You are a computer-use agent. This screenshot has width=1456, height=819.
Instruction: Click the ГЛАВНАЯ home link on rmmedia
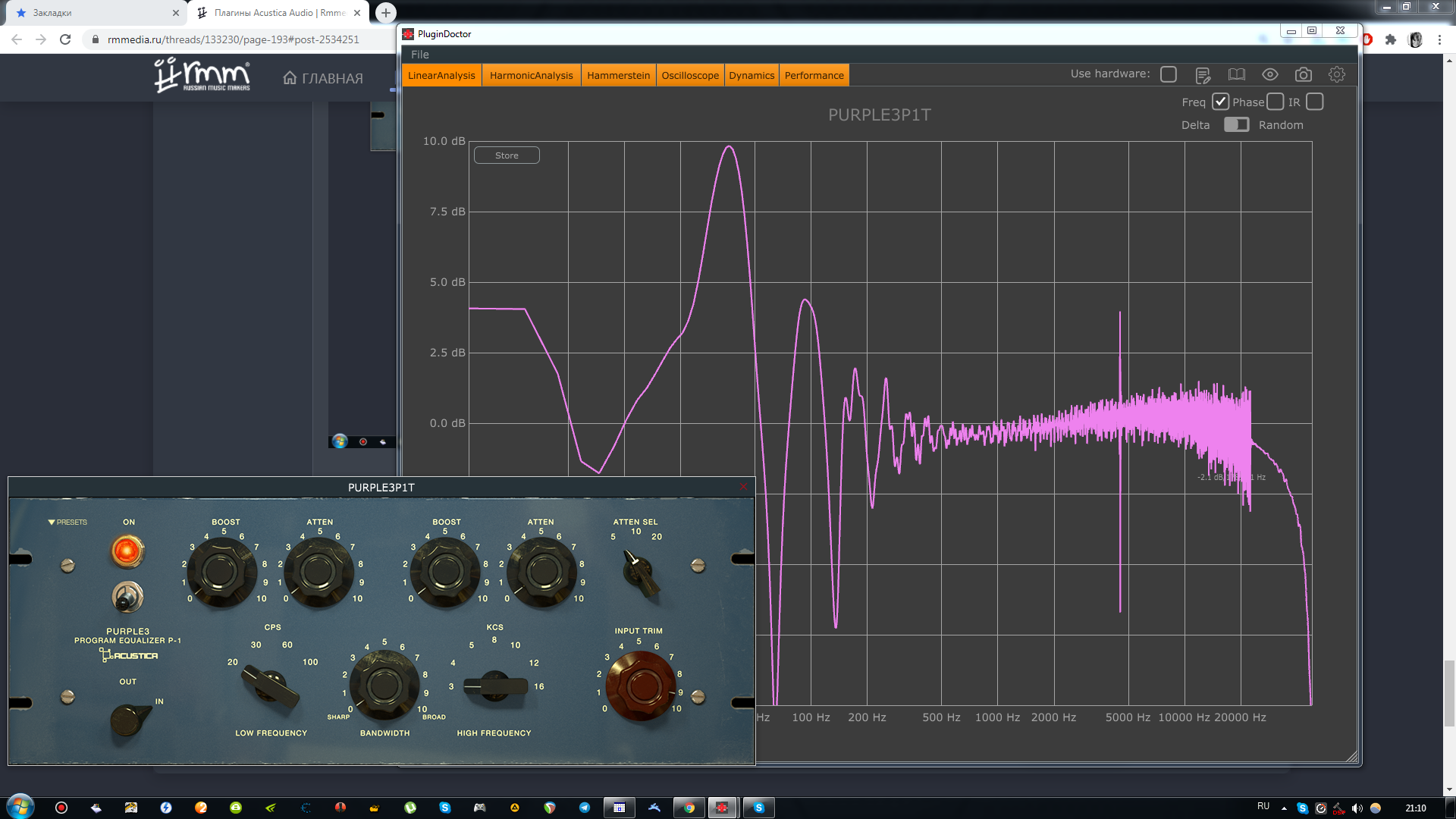(x=323, y=78)
